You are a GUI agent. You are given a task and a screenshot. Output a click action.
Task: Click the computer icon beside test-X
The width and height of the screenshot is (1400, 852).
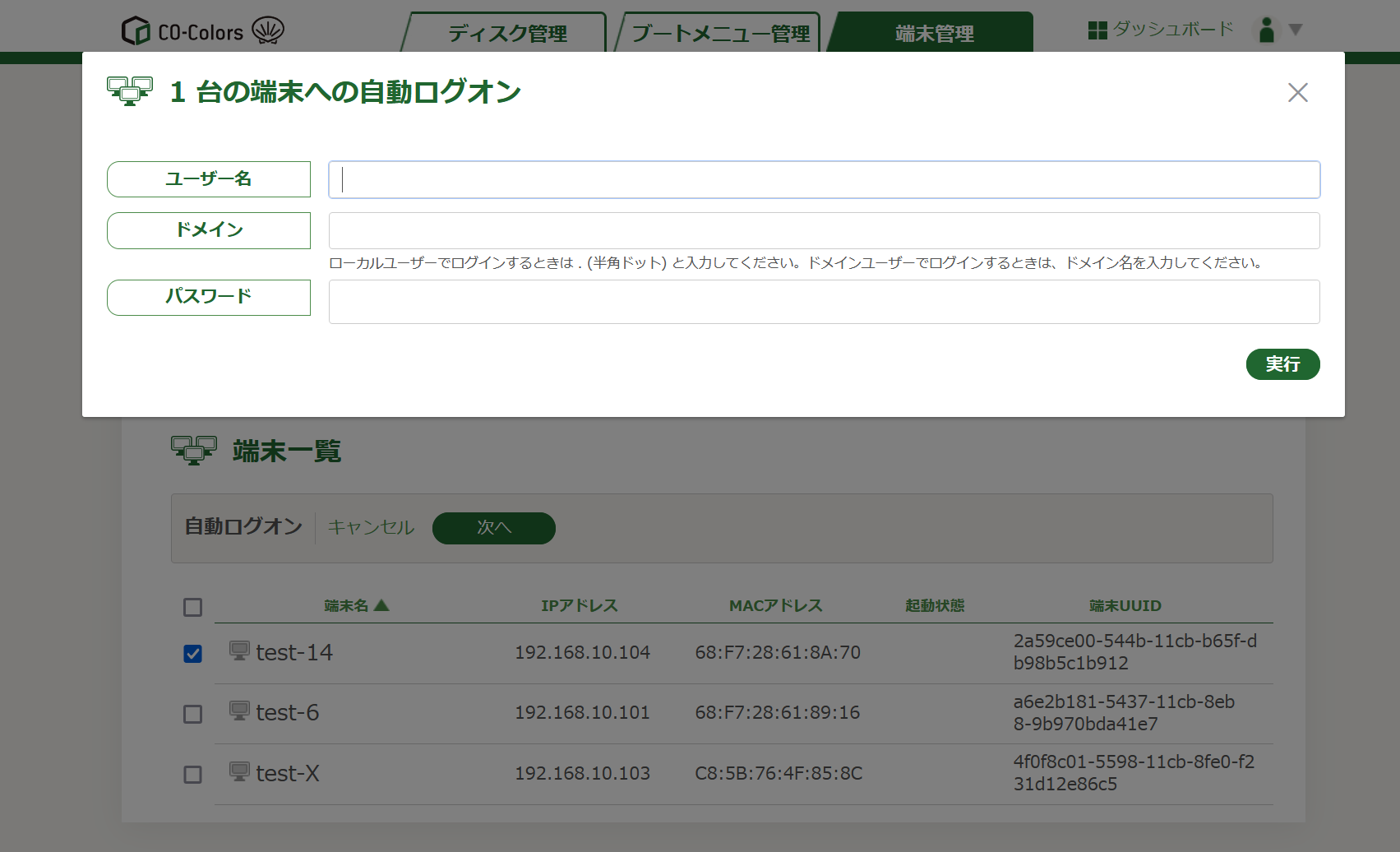(239, 772)
